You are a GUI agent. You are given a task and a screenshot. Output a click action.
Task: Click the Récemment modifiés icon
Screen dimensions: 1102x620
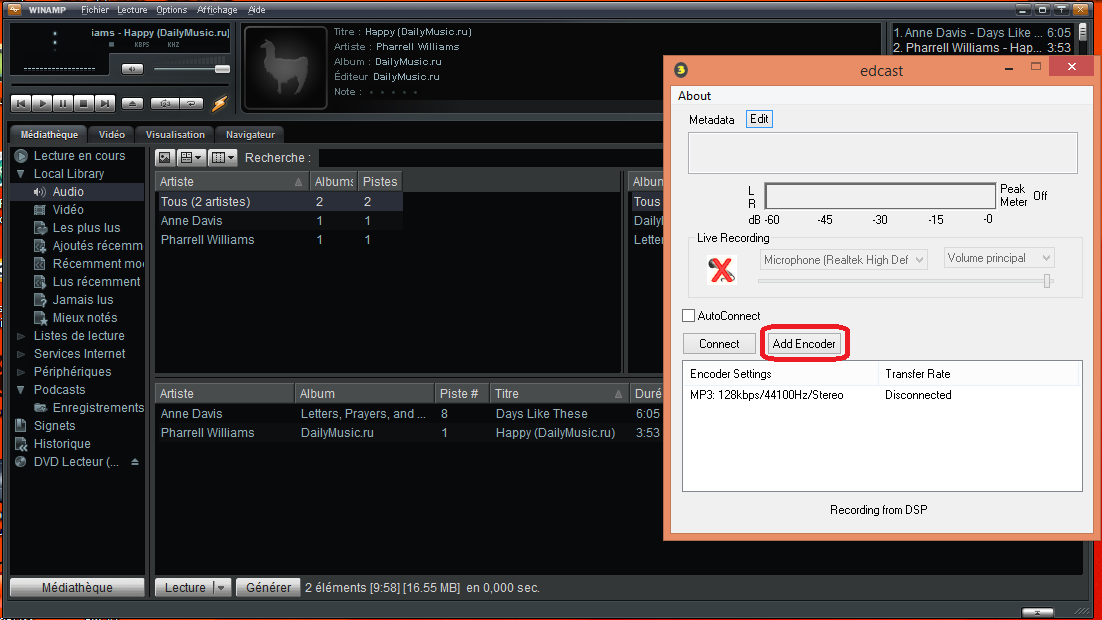tap(40, 264)
